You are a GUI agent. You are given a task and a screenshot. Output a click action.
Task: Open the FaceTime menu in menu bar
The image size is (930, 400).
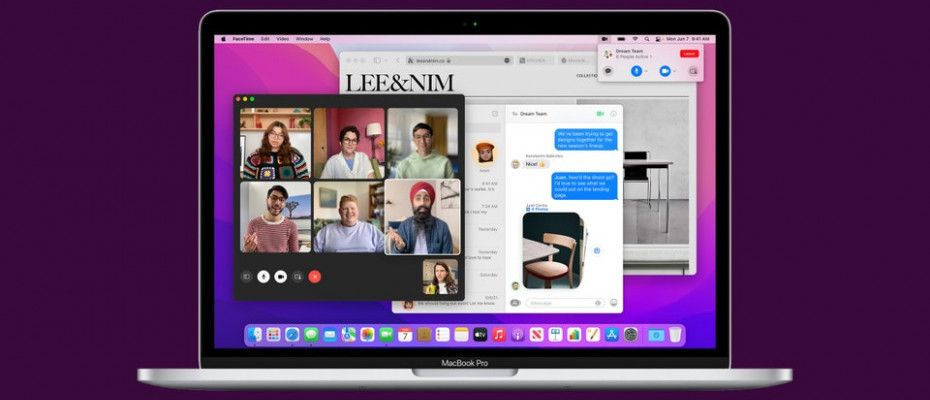(x=243, y=39)
